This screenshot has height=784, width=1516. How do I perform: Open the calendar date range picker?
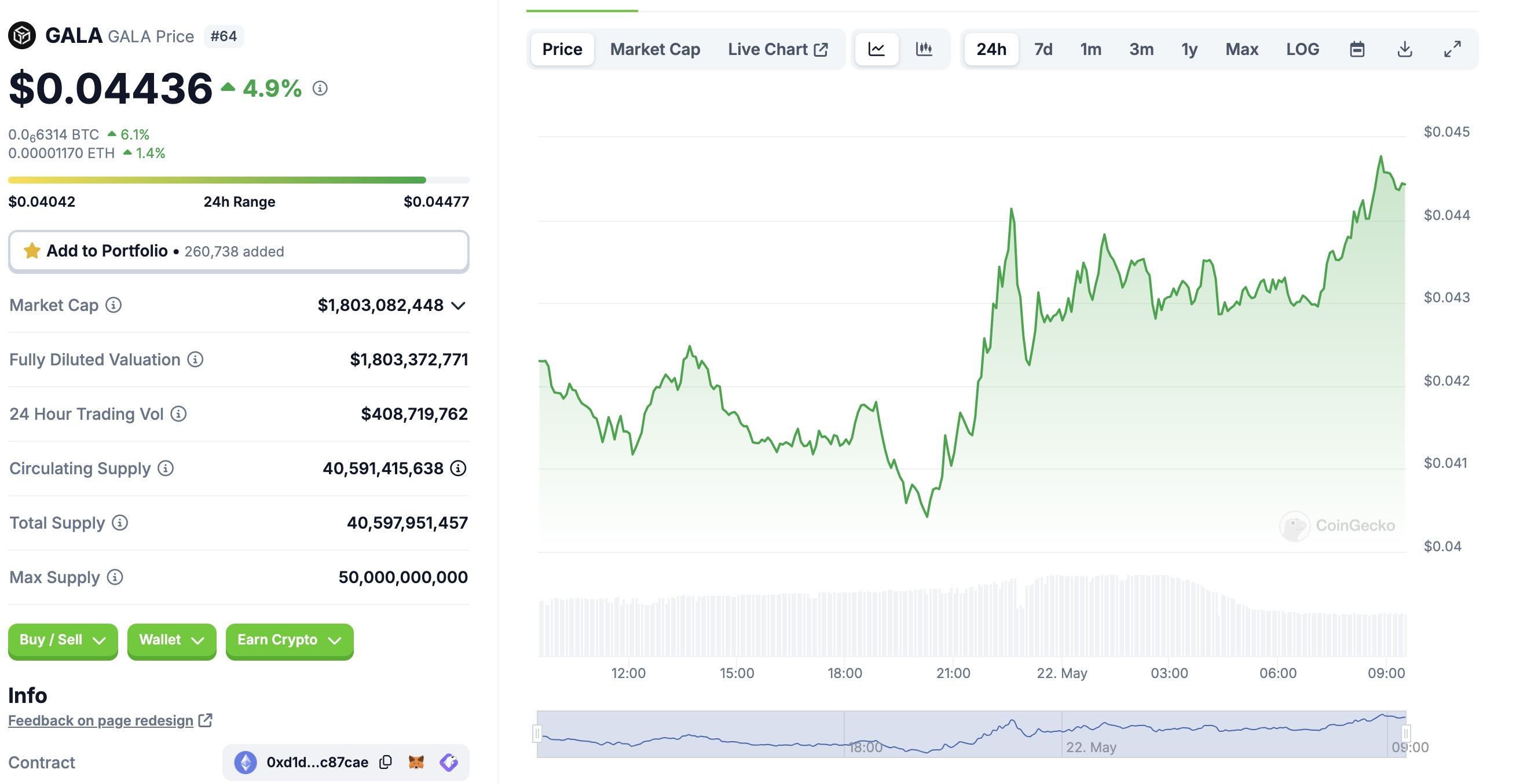click(1357, 49)
